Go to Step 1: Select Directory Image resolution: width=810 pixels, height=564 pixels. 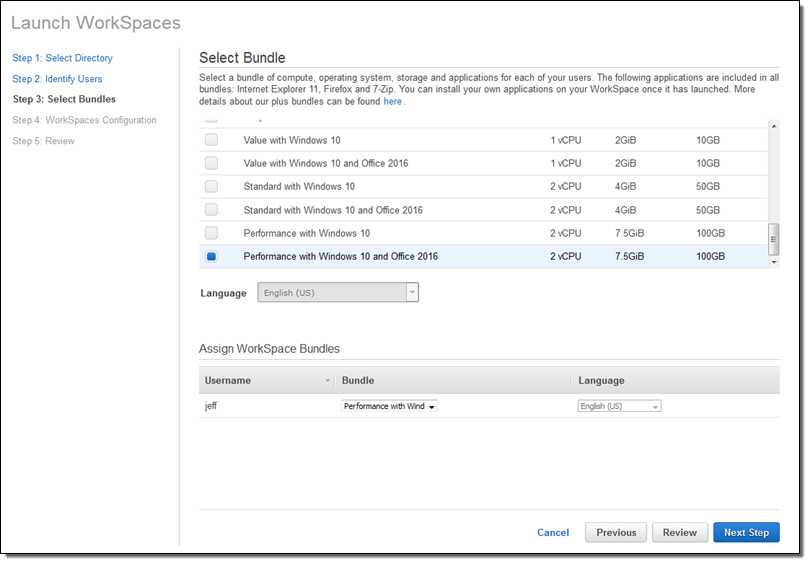tap(62, 58)
